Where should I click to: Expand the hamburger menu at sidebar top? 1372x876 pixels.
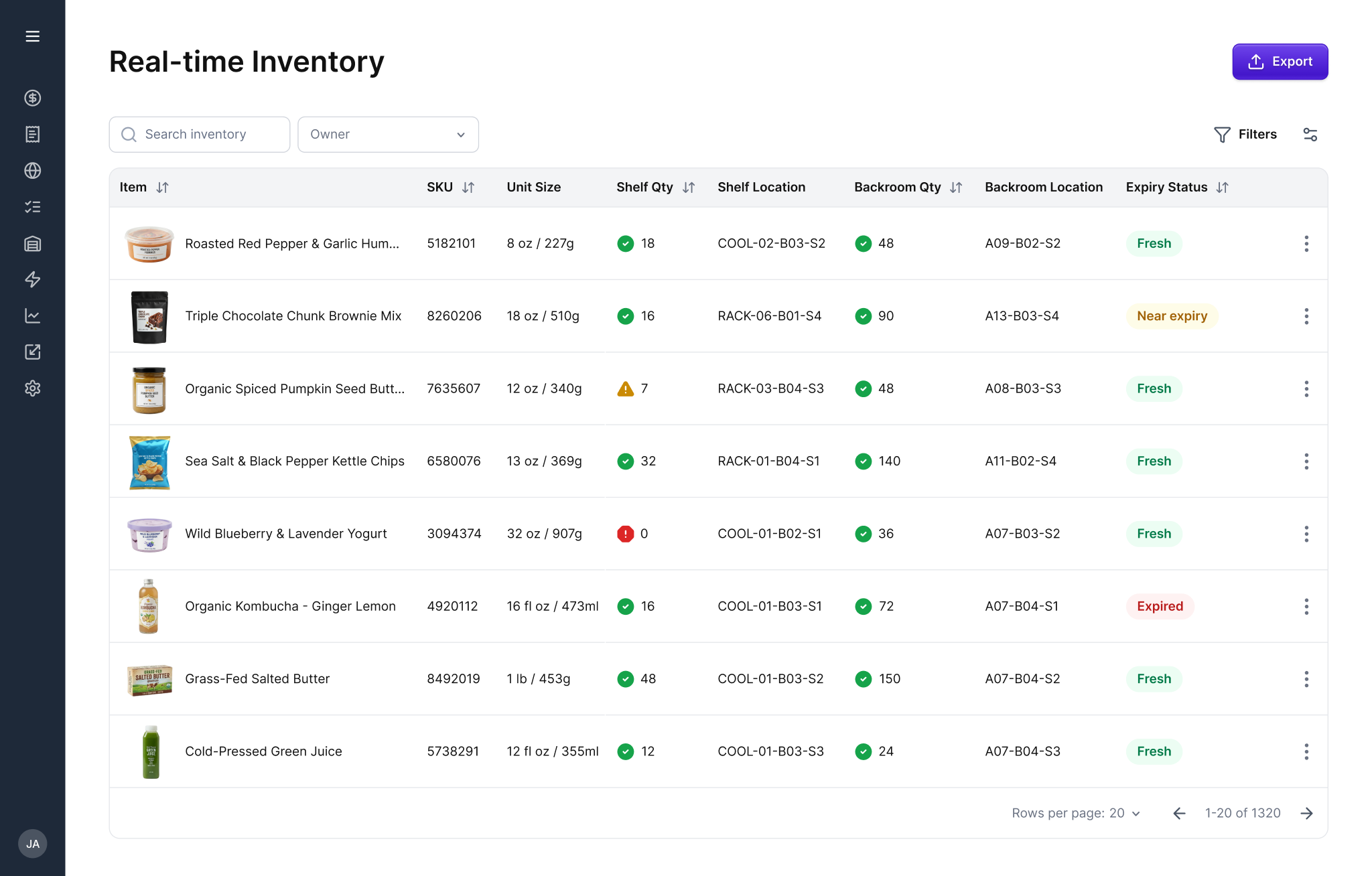32,36
